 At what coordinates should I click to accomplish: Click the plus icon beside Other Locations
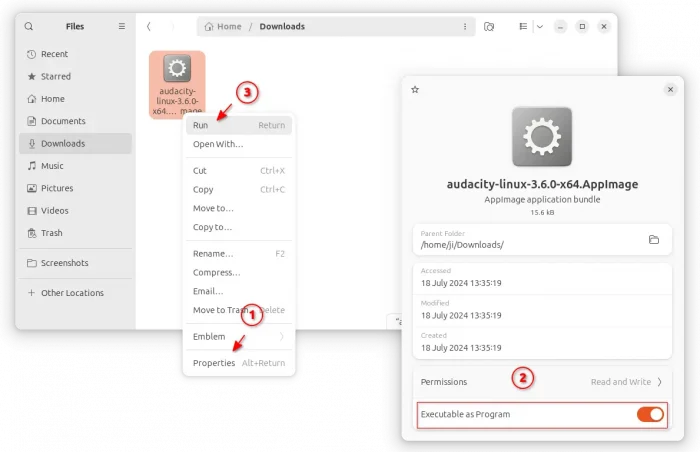click(x=31, y=293)
